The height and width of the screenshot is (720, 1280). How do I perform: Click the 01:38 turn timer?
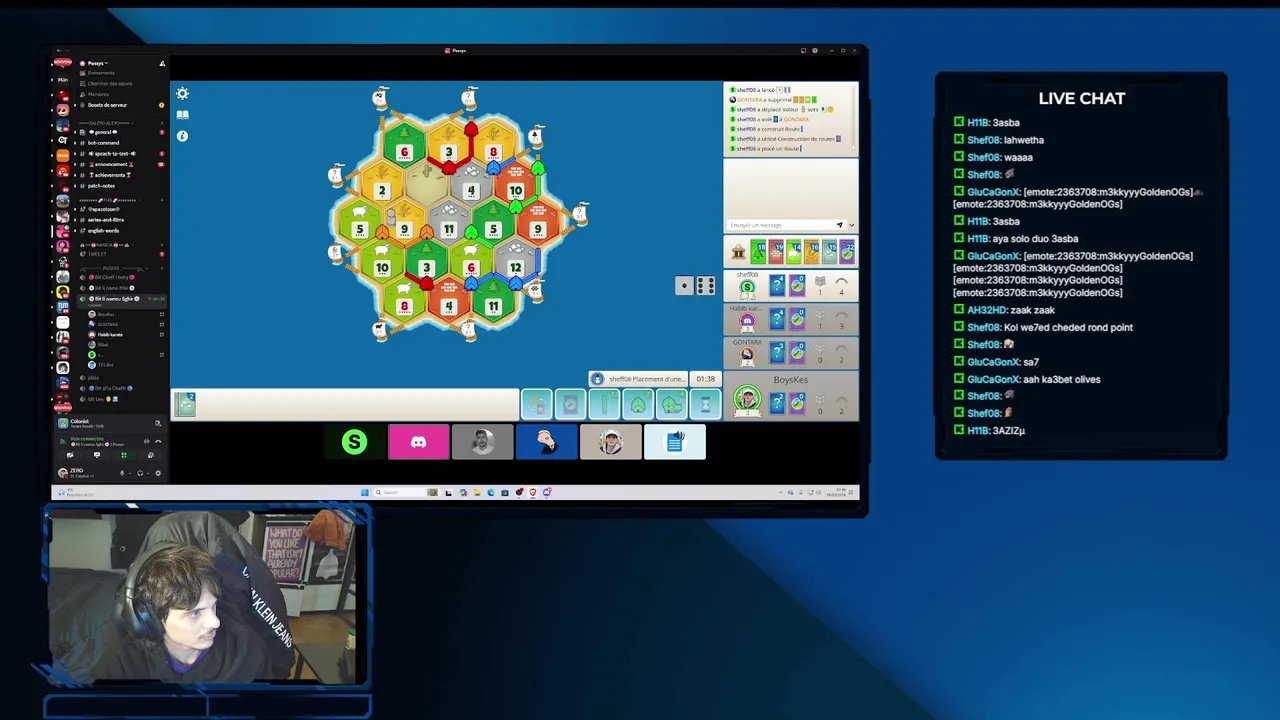pos(706,379)
